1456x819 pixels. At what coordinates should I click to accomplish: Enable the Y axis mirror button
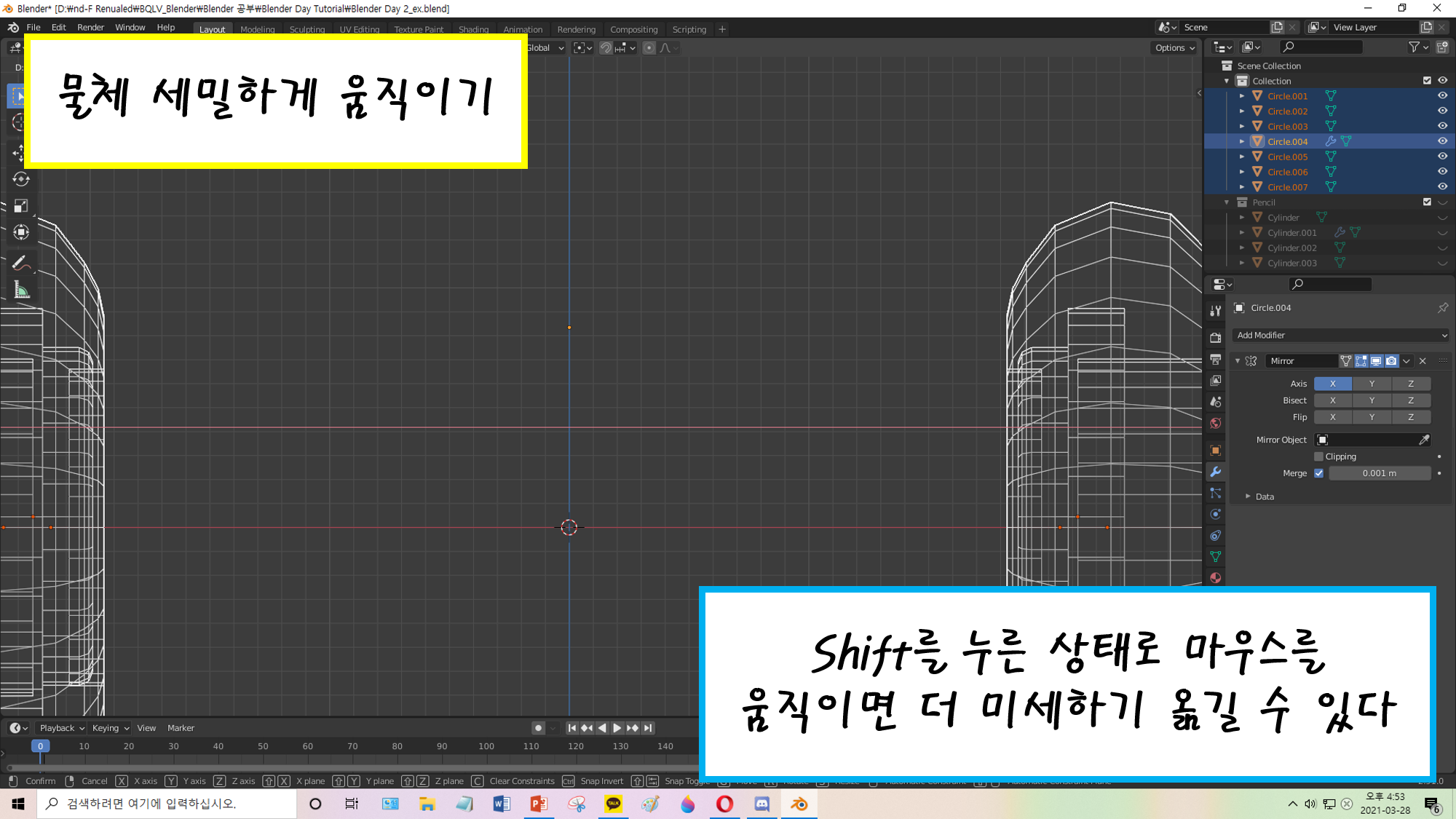(x=1372, y=384)
